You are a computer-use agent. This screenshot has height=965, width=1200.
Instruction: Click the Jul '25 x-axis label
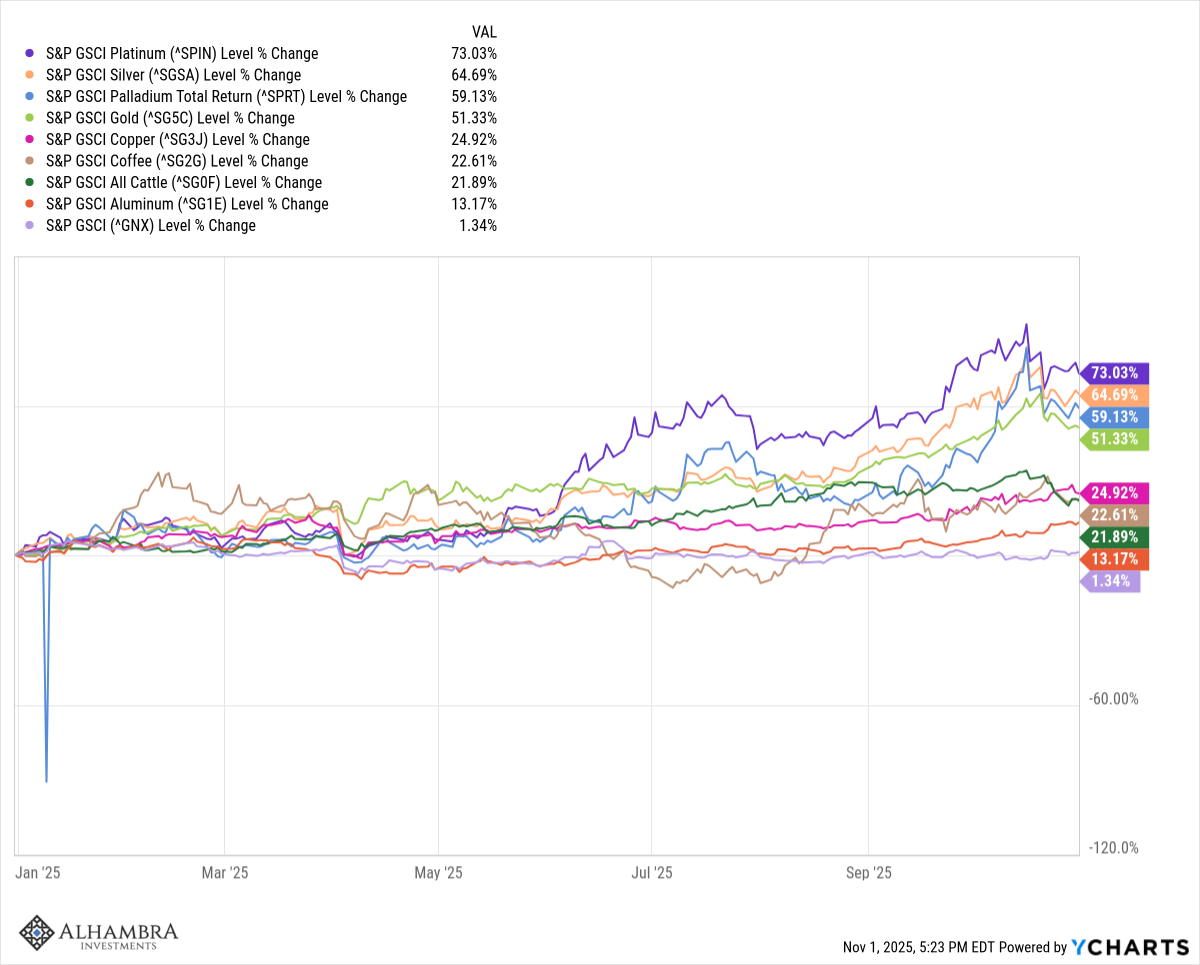(x=652, y=873)
